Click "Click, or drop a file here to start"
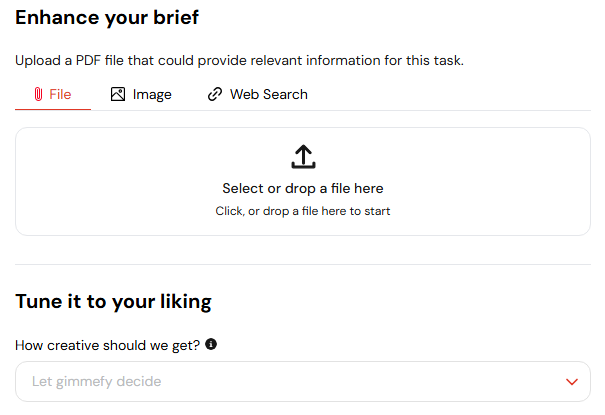605x415 pixels. (303, 211)
